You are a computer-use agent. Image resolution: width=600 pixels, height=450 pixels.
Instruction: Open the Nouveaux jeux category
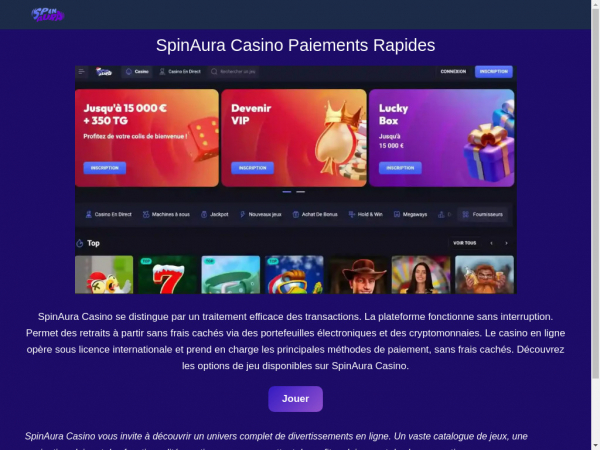point(261,214)
